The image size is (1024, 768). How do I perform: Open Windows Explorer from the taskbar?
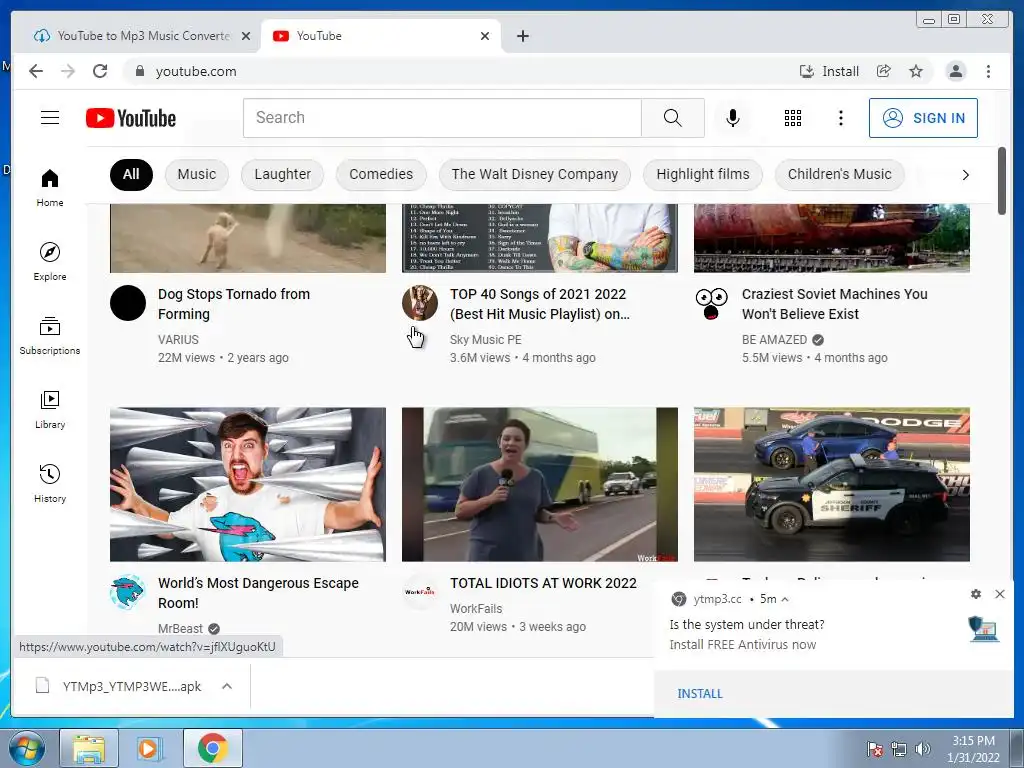coord(89,748)
